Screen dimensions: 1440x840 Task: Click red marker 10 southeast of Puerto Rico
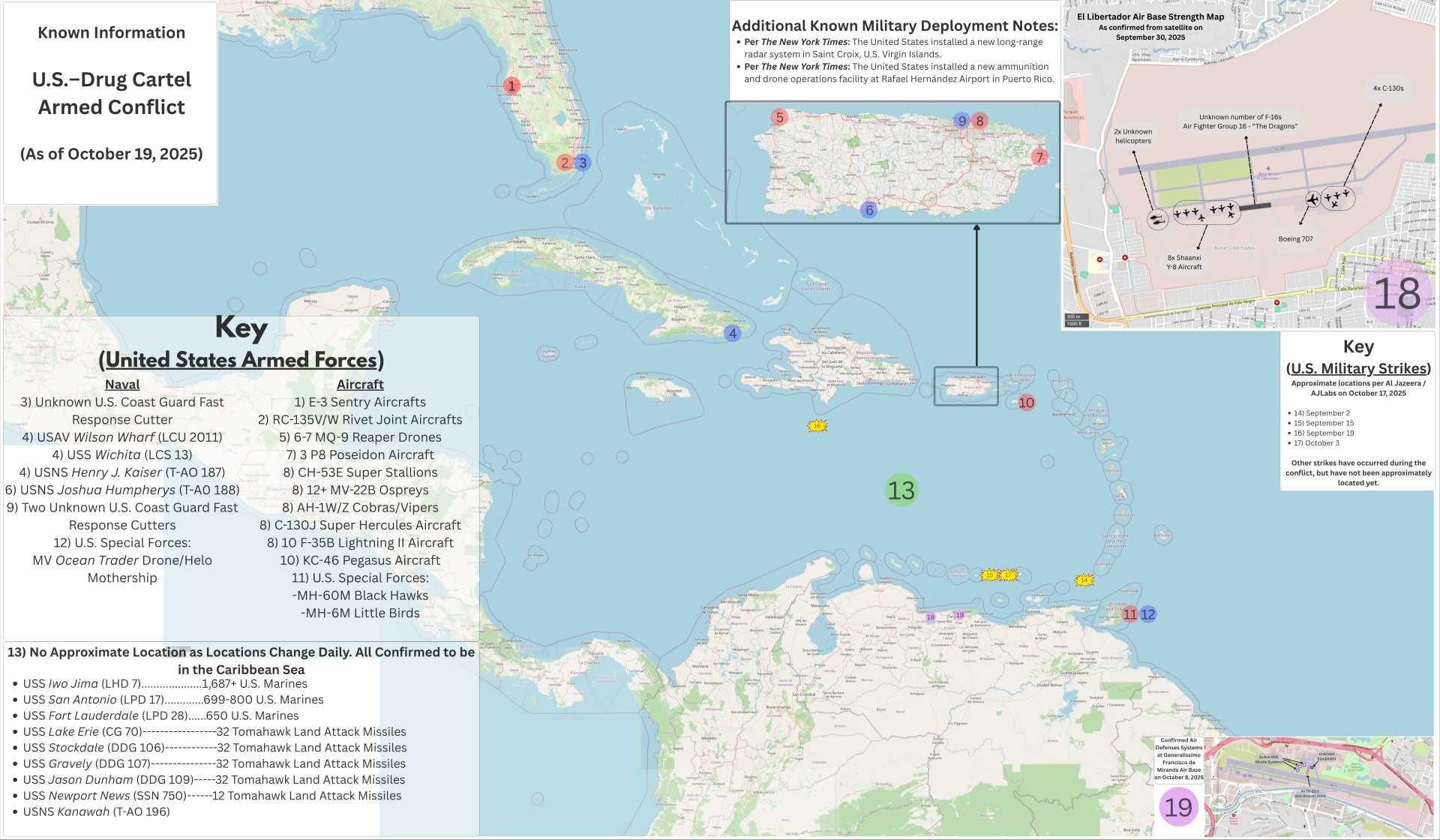pos(1026,402)
